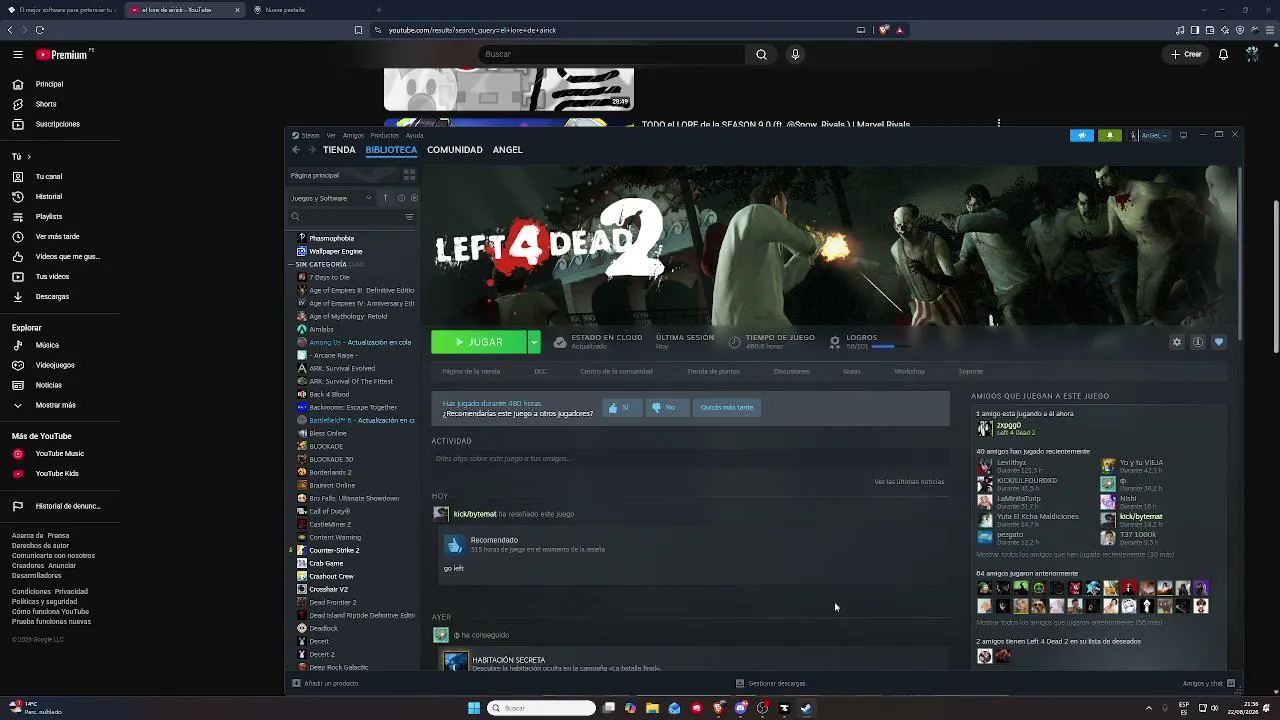Toggle Steam Big Picture mode monitor icon
Screen dimensions: 1280x720
pos(1183,135)
